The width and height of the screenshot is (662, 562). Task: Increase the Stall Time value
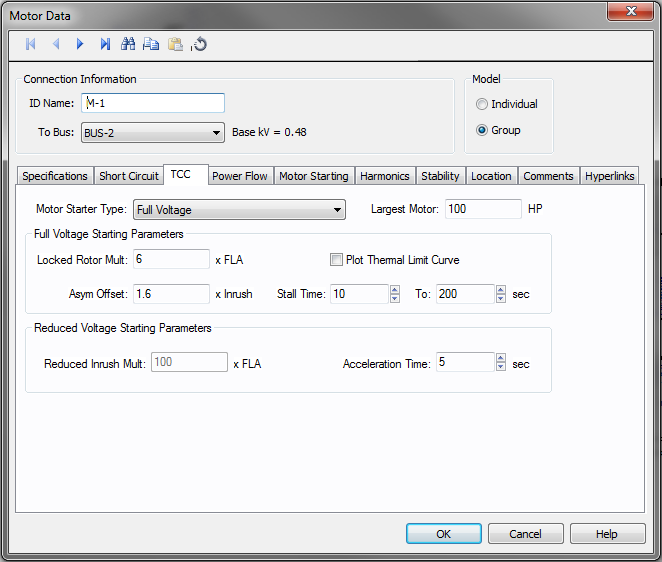coord(394,289)
